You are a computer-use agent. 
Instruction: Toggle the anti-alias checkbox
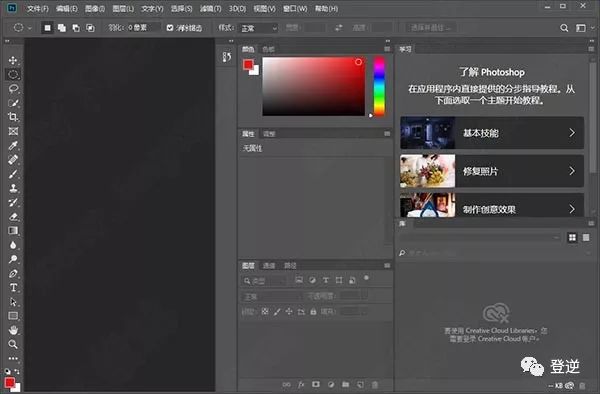(170, 28)
